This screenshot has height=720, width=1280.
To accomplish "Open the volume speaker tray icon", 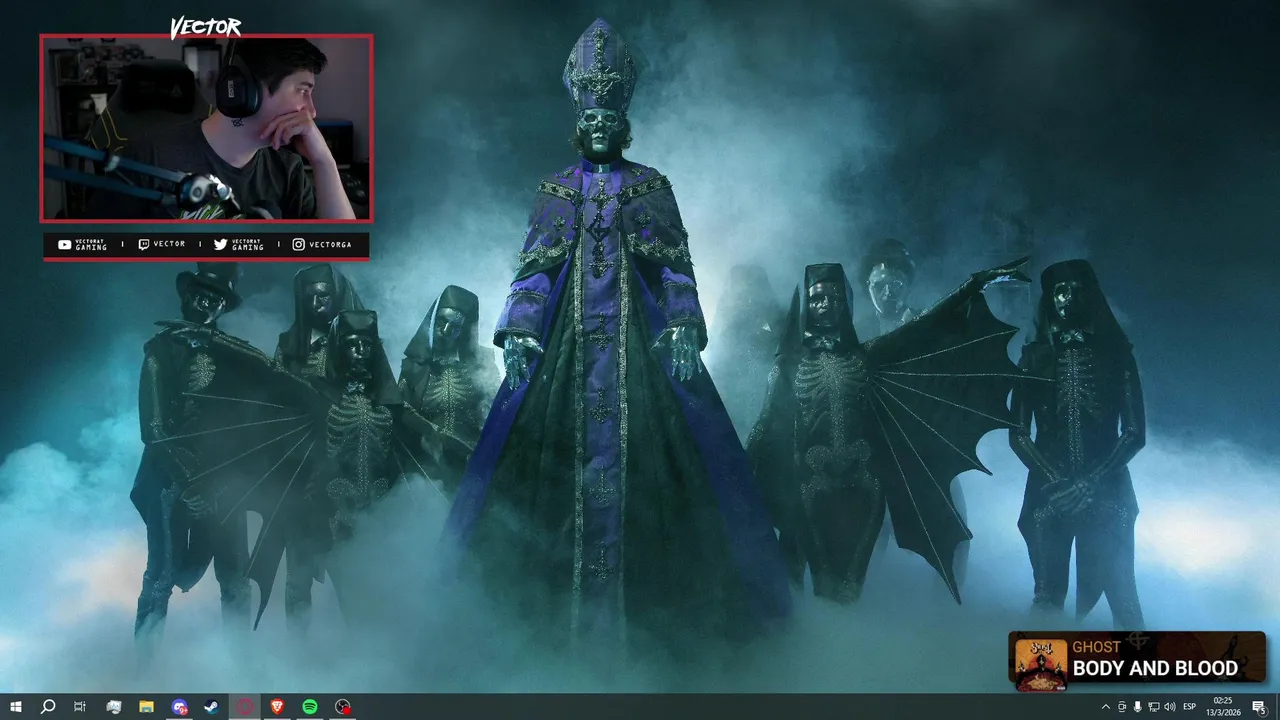I will tap(1170, 707).
